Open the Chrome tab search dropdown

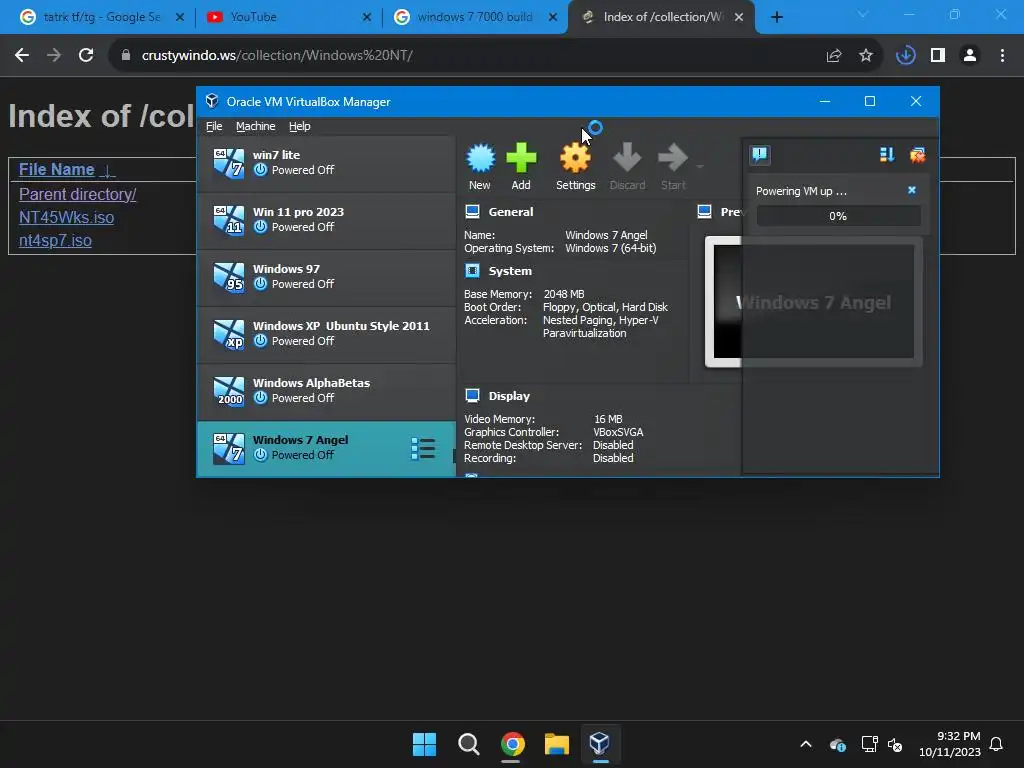[863, 14]
